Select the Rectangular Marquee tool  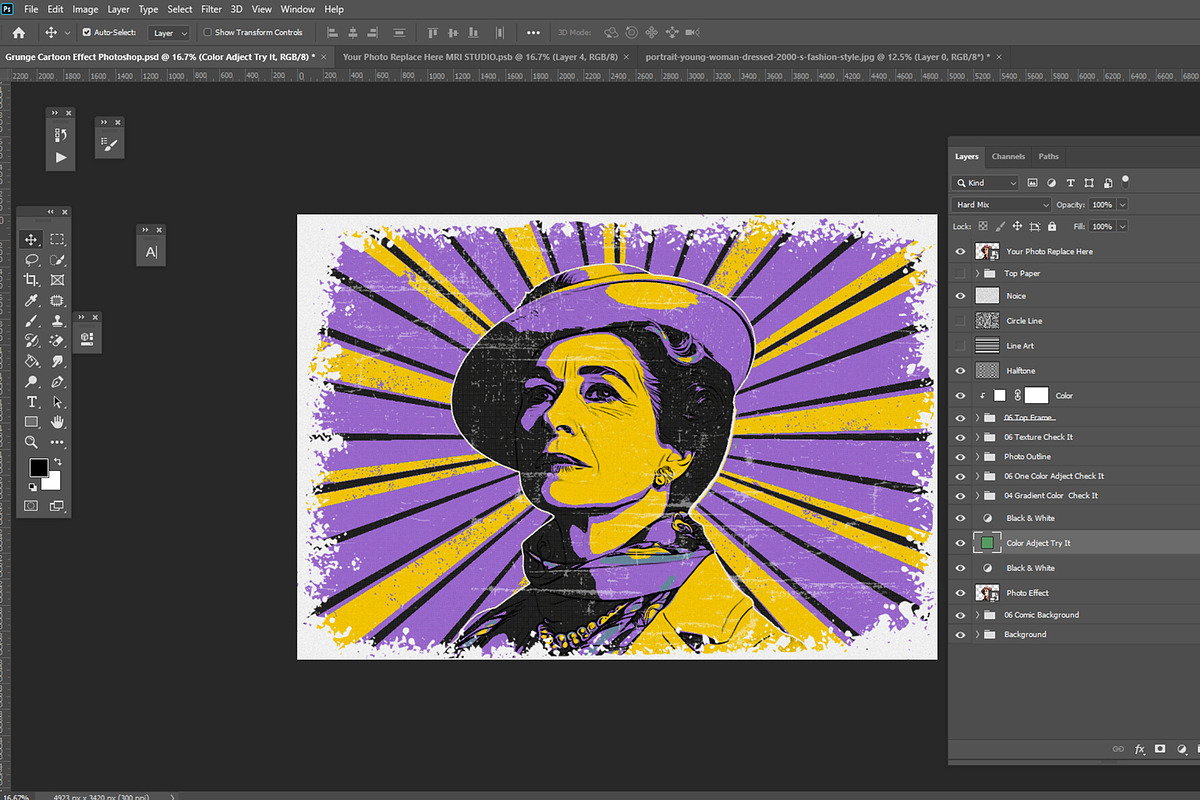[57, 239]
